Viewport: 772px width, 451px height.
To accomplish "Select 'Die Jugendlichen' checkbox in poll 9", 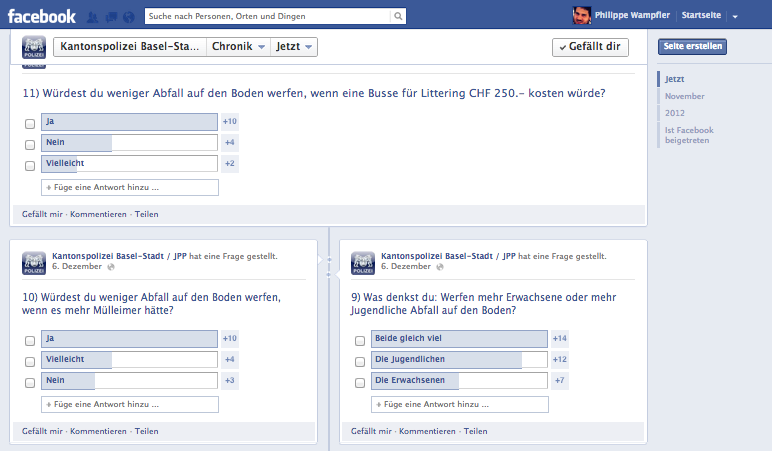I will (360, 360).
